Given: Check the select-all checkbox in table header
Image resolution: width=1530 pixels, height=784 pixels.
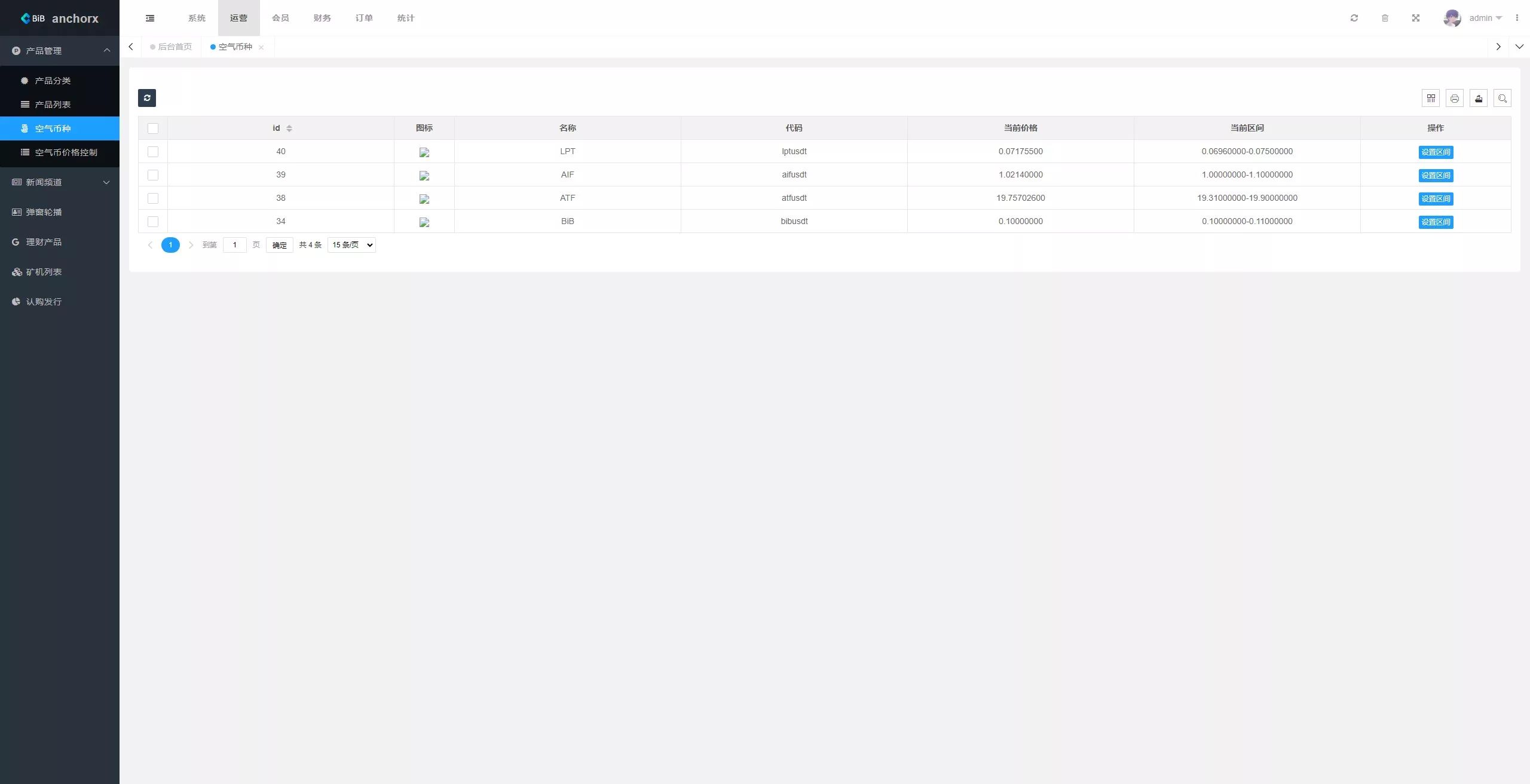Looking at the screenshot, I should tap(153, 128).
